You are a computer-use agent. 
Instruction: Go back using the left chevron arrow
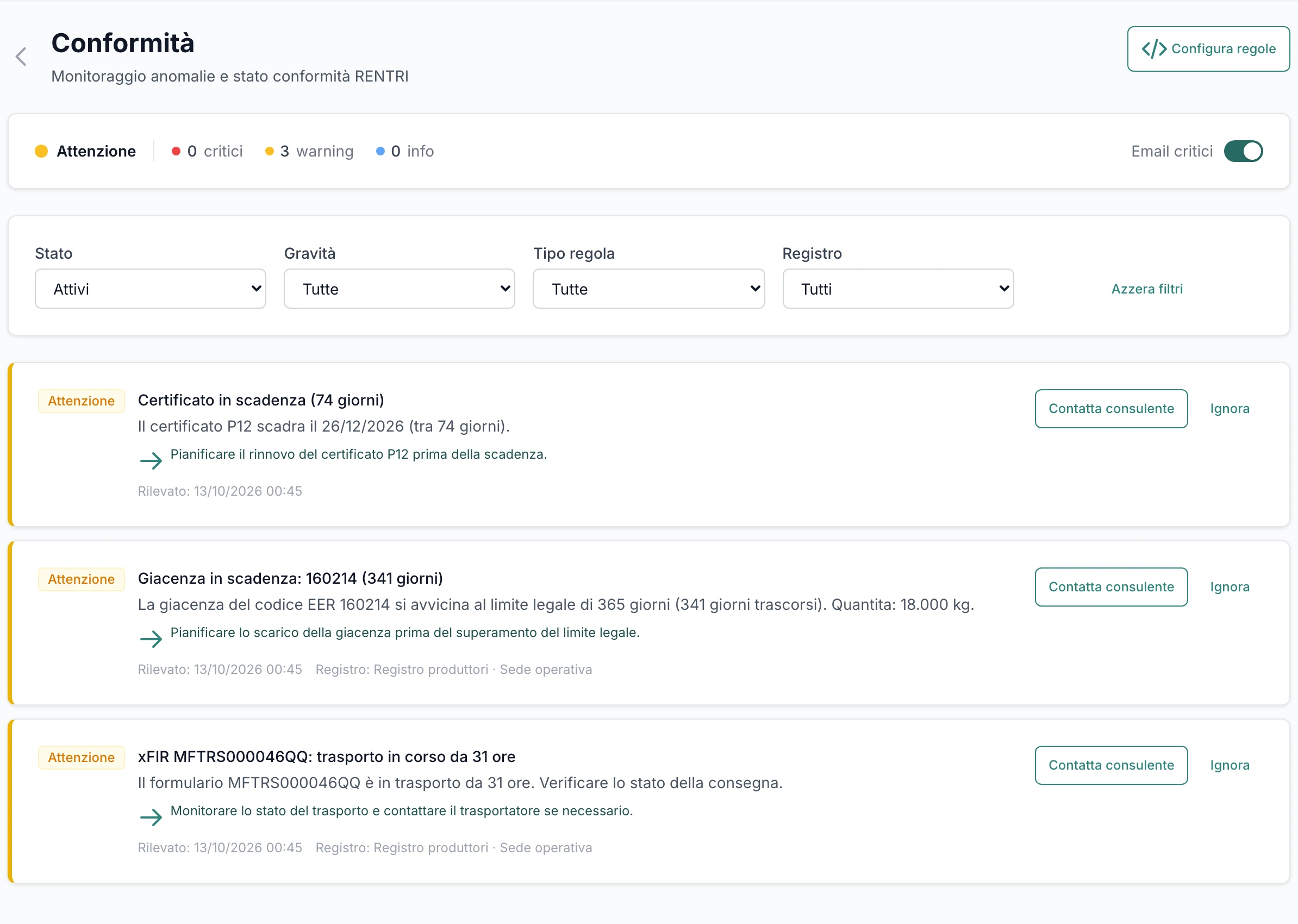point(21,57)
